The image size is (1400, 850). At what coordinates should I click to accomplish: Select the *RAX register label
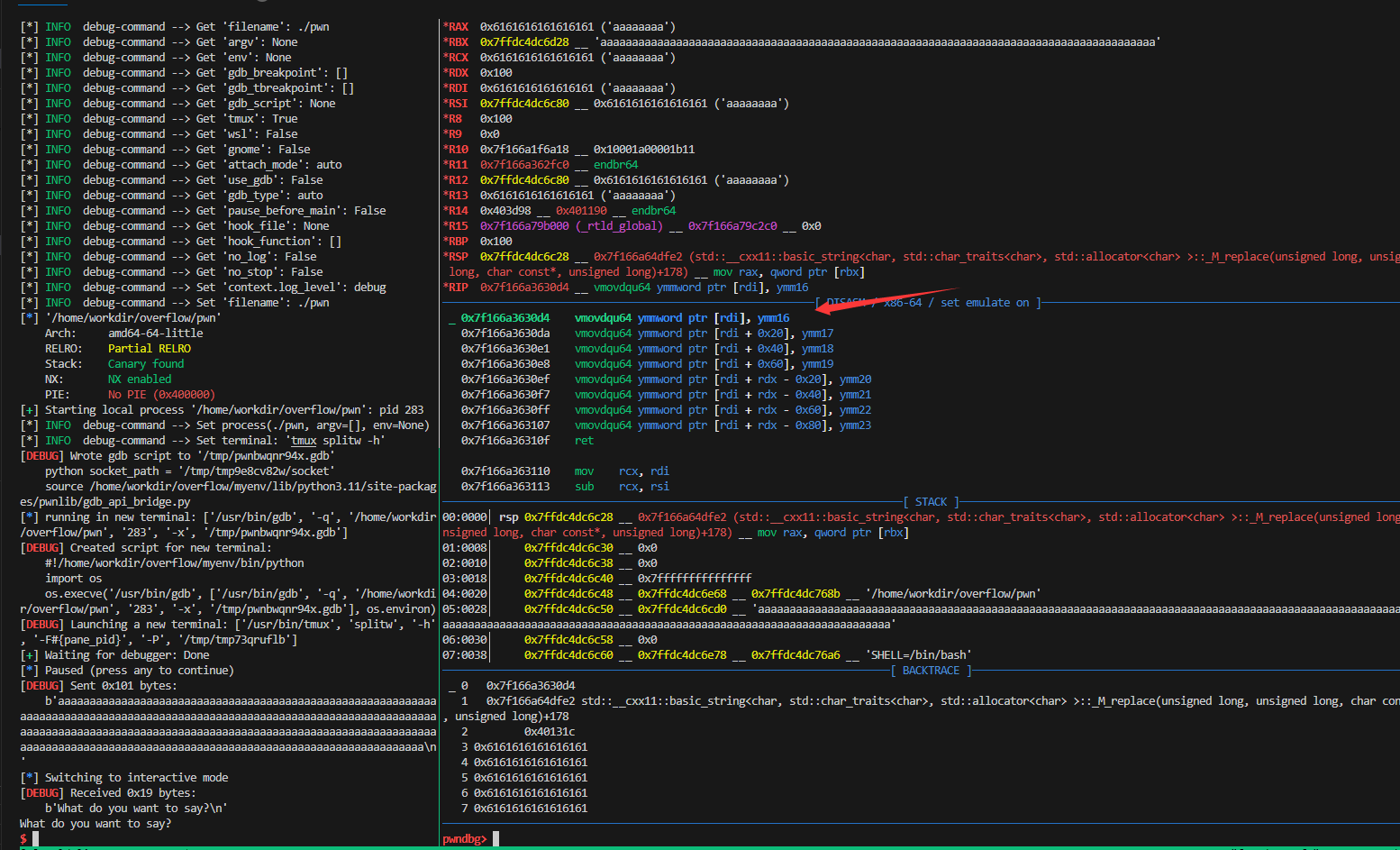[x=456, y=27]
